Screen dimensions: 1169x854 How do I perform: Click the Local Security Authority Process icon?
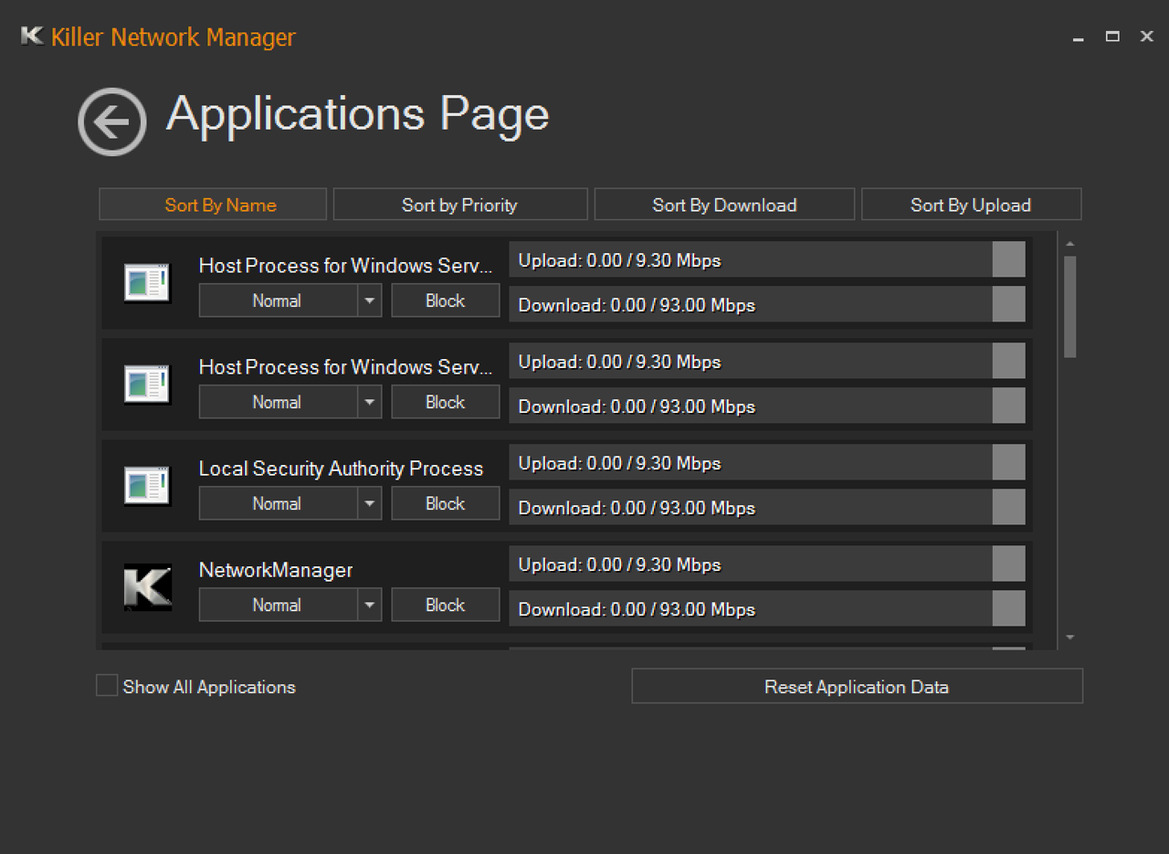[x=148, y=486]
